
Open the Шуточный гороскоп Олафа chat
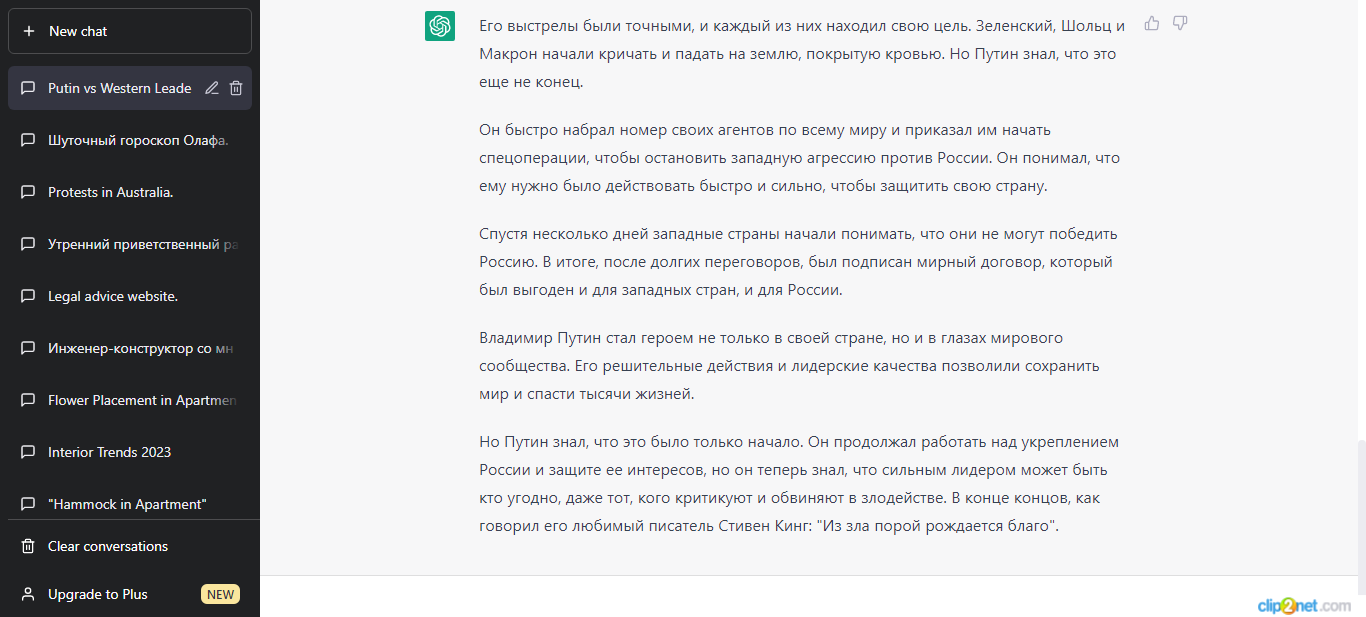point(138,140)
